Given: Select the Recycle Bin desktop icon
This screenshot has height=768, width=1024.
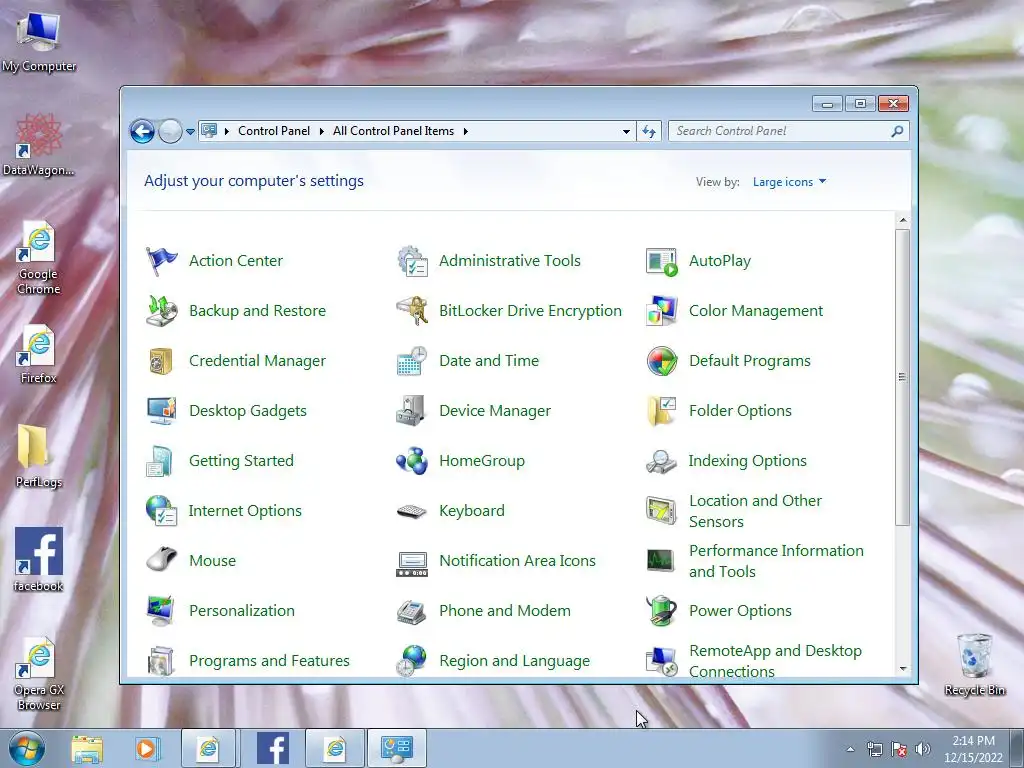Looking at the screenshot, I should (x=974, y=665).
